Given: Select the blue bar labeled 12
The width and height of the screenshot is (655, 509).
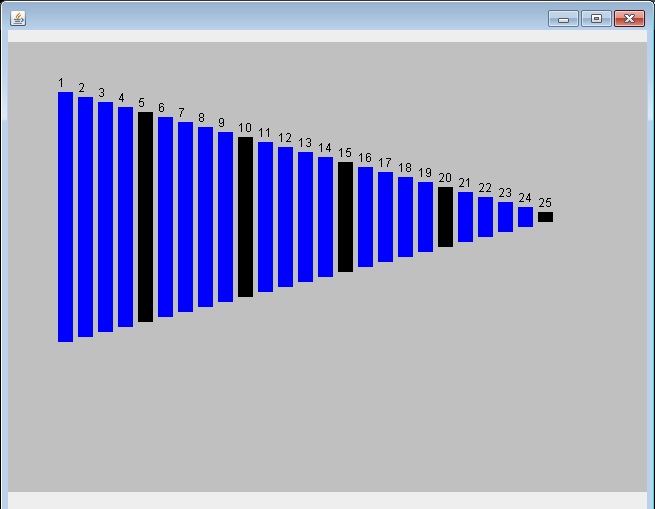Looking at the screenshot, I should [x=285, y=217].
